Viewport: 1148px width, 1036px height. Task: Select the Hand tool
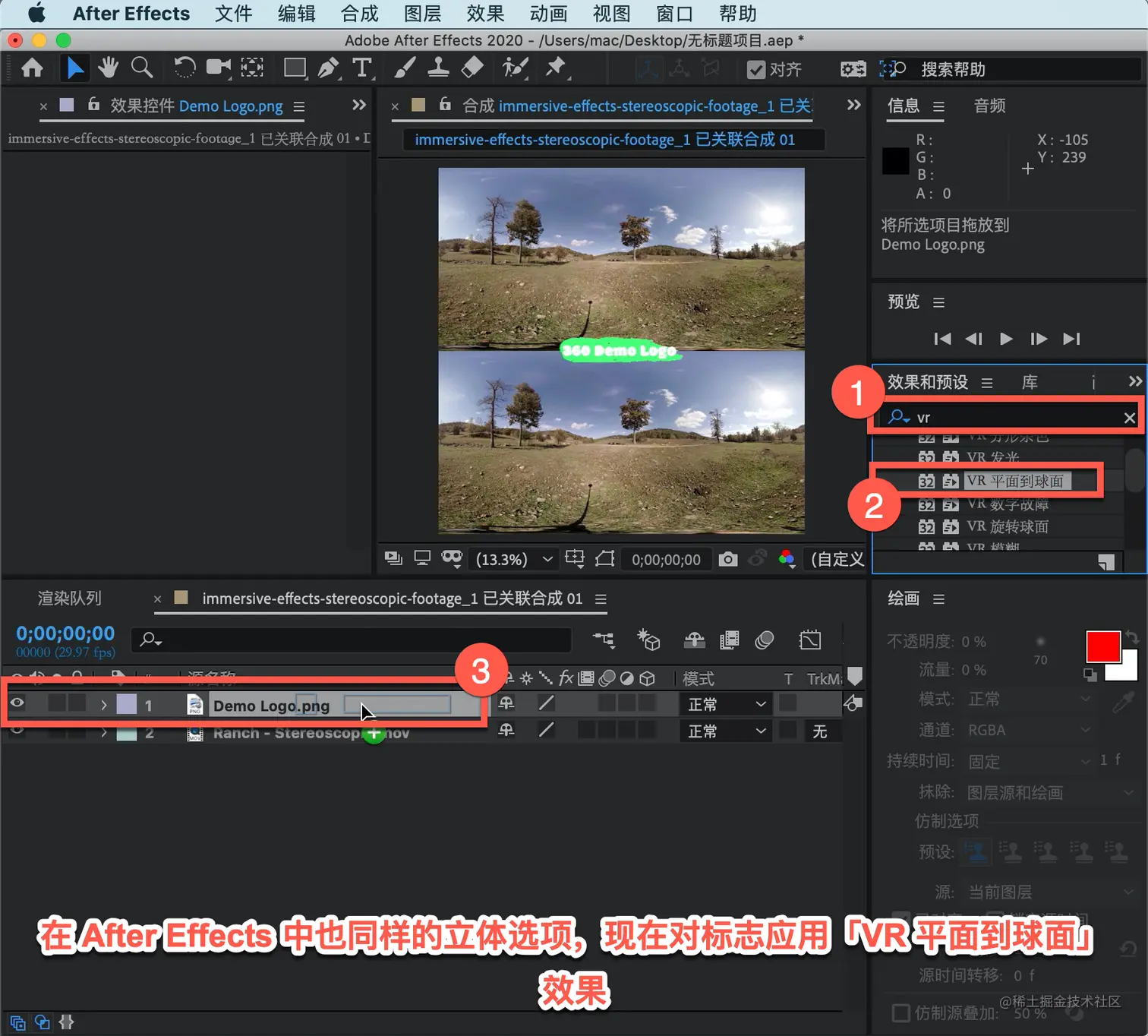pyautogui.click(x=108, y=68)
